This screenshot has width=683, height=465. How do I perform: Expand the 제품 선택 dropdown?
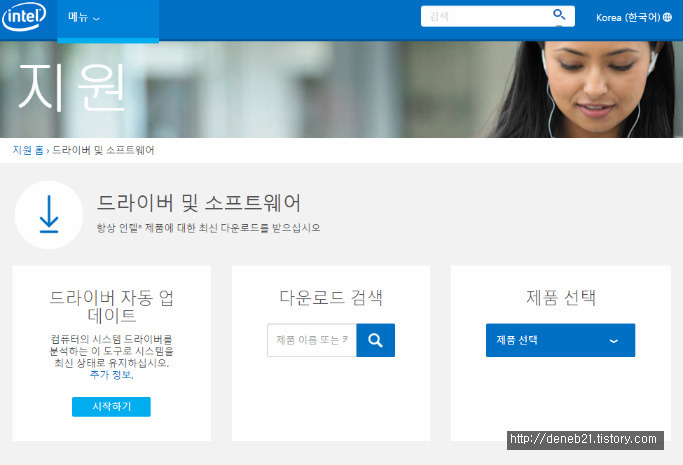tap(560, 340)
